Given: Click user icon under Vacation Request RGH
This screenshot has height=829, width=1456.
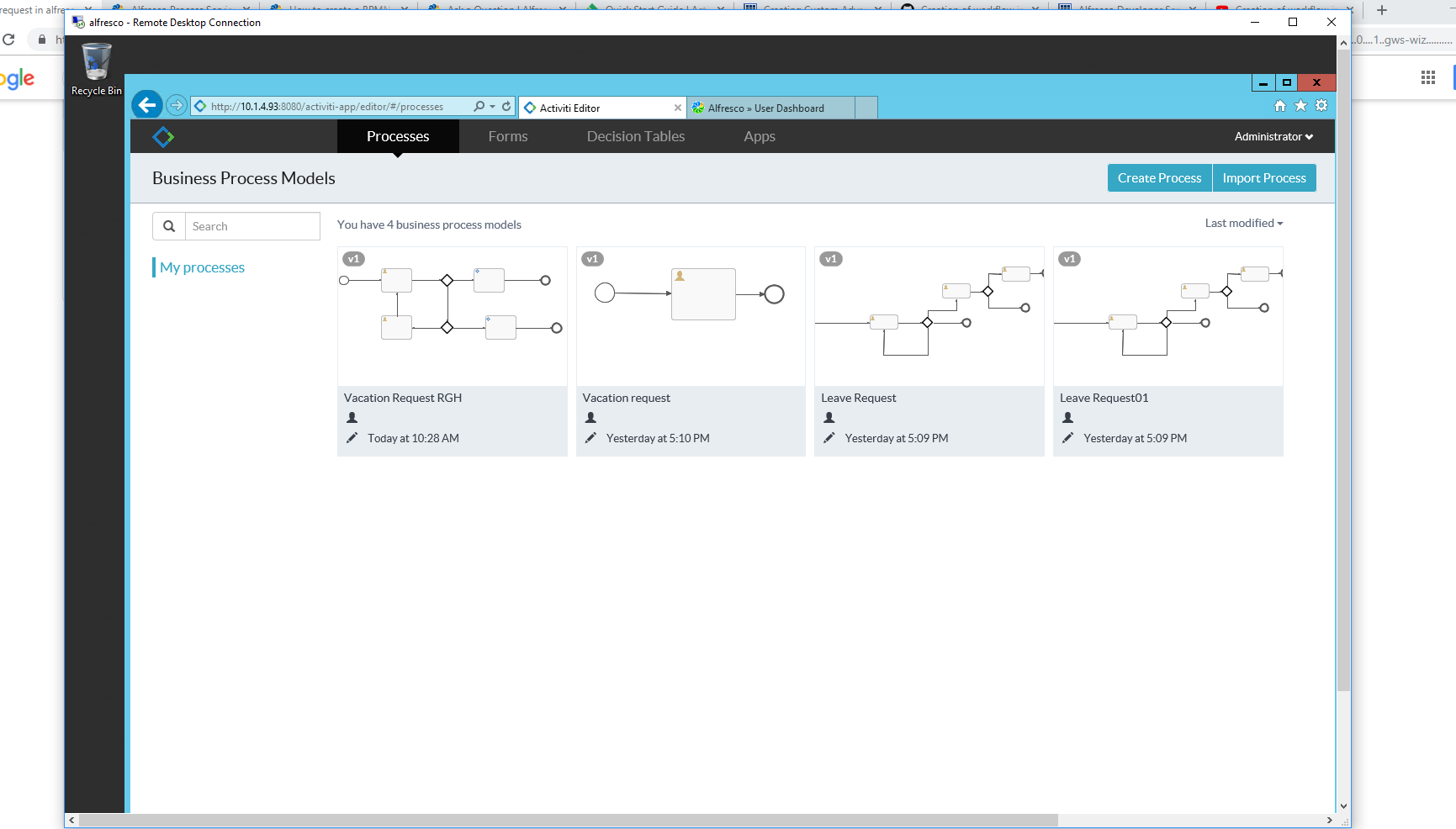Looking at the screenshot, I should pyautogui.click(x=352, y=418).
